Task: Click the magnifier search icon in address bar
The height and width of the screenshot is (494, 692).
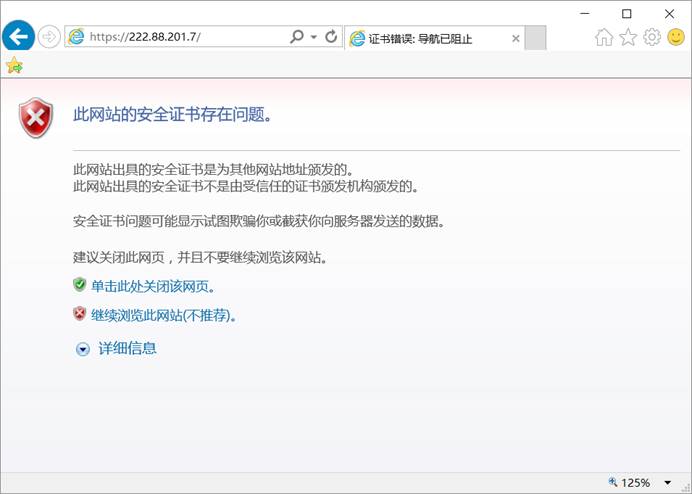Action: click(x=296, y=37)
